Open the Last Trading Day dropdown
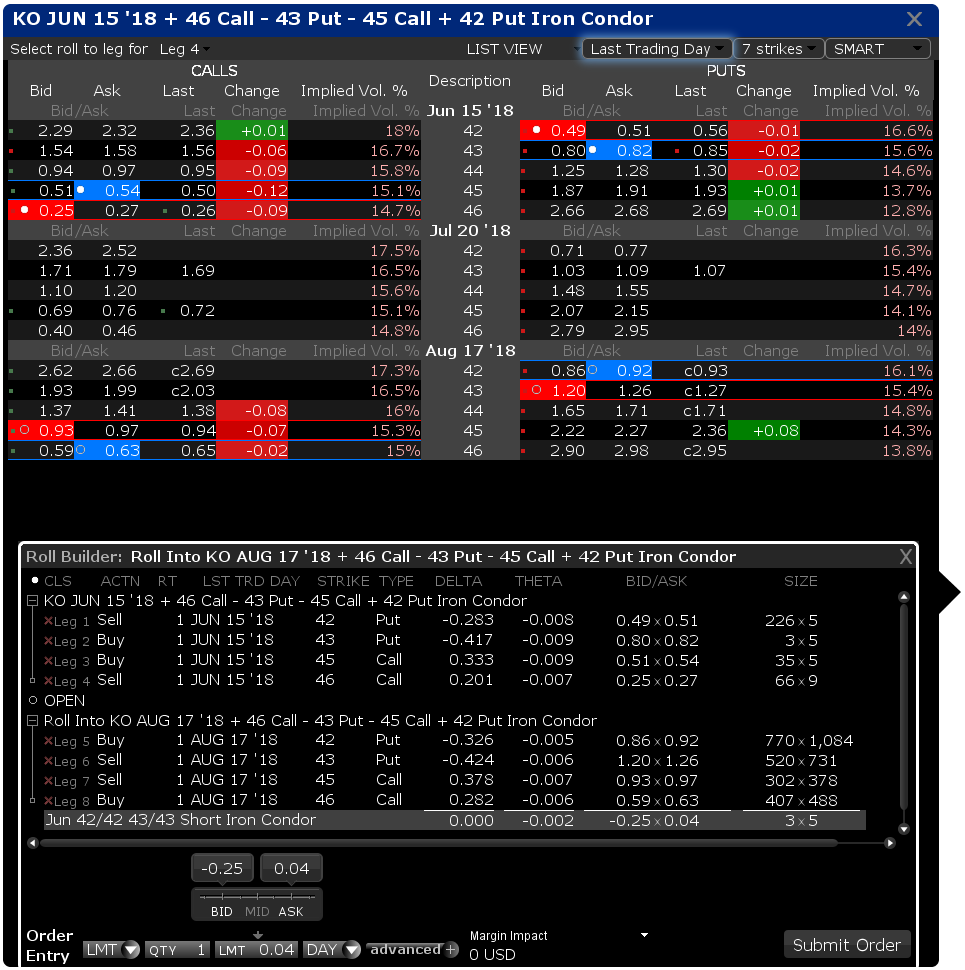Screen dimensions: 965x970 pyautogui.click(x=656, y=49)
